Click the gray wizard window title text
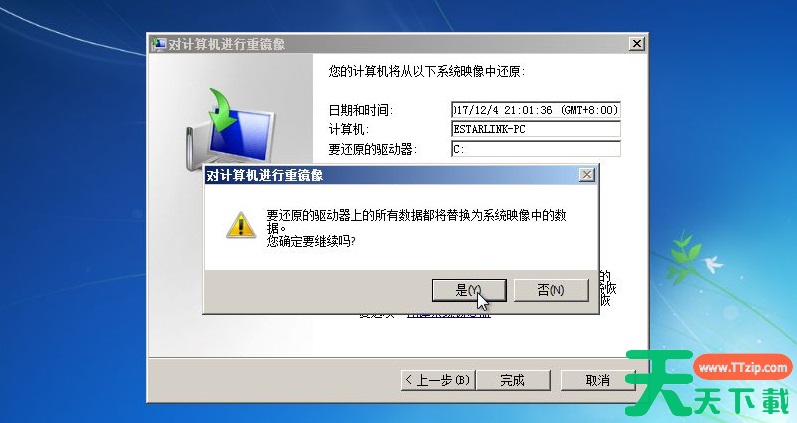 (227, 44)
